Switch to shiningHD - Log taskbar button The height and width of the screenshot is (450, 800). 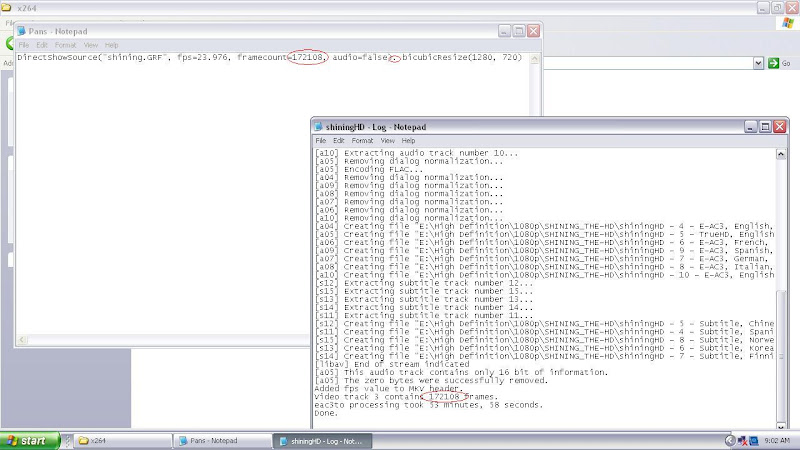click(x=322, y=441)
